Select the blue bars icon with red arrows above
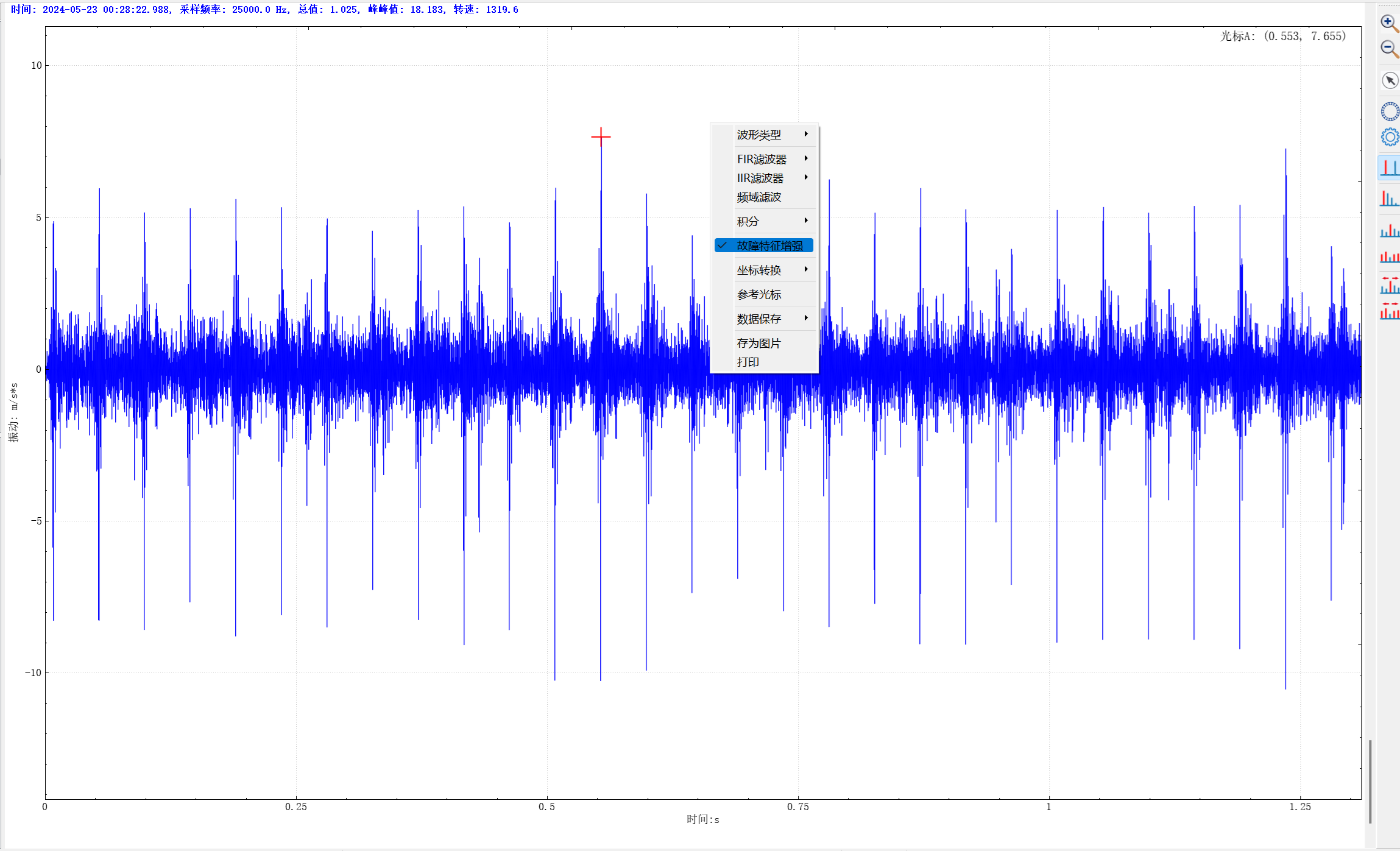Viewport: 1400px width, 851px height. tap(1389, 285)
